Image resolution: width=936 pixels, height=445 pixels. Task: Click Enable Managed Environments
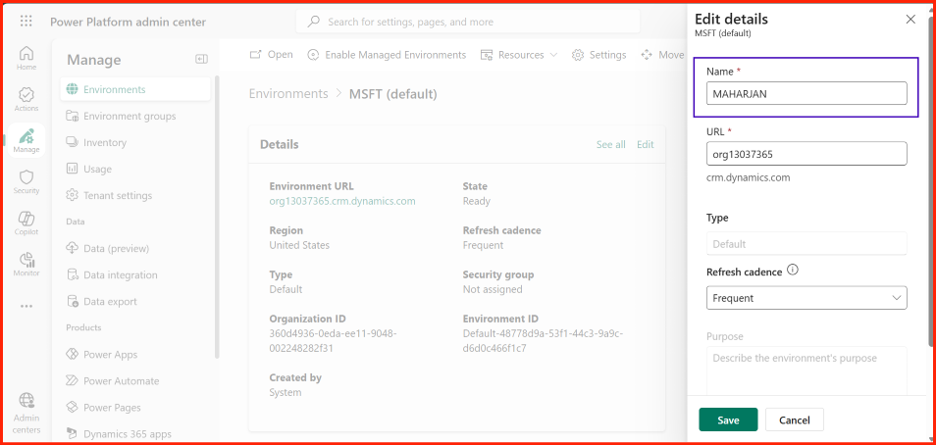click(x=386, y=55)
